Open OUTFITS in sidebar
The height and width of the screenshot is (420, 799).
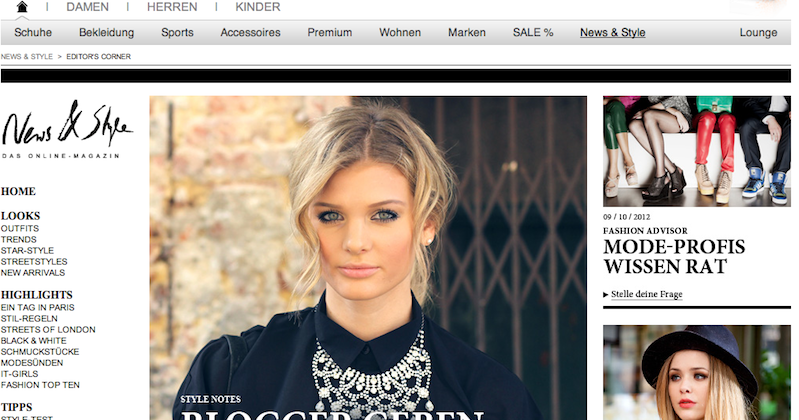[x=20, y=228]
